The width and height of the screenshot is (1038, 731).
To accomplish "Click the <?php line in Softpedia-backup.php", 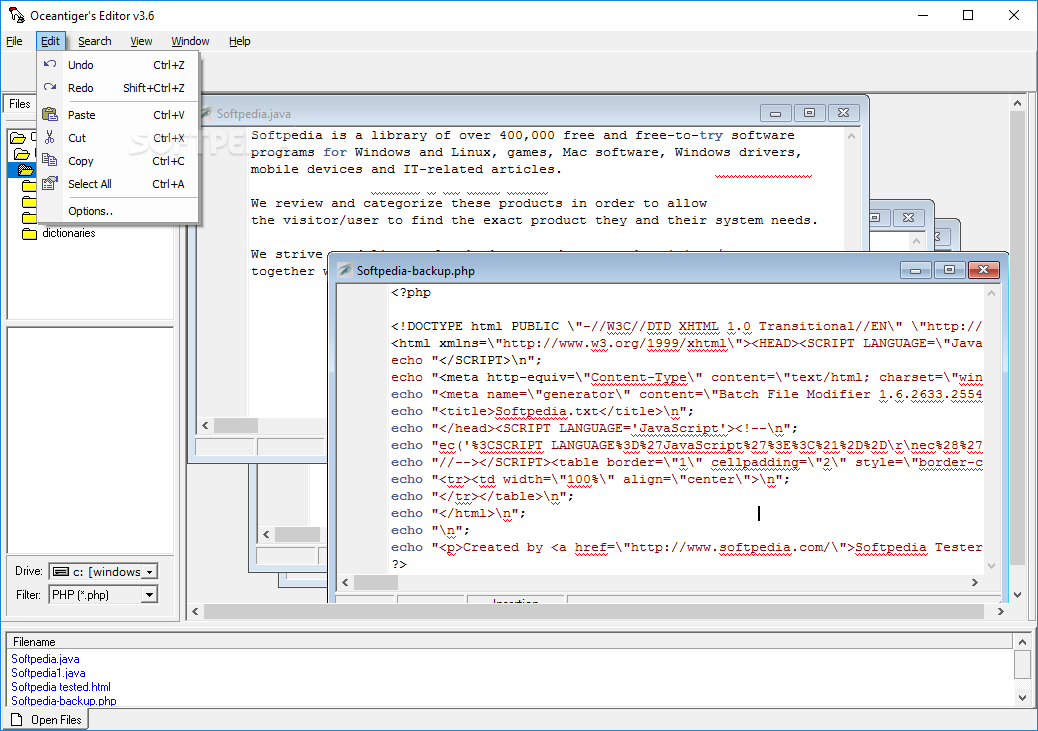I will click(x=411, y=292).
